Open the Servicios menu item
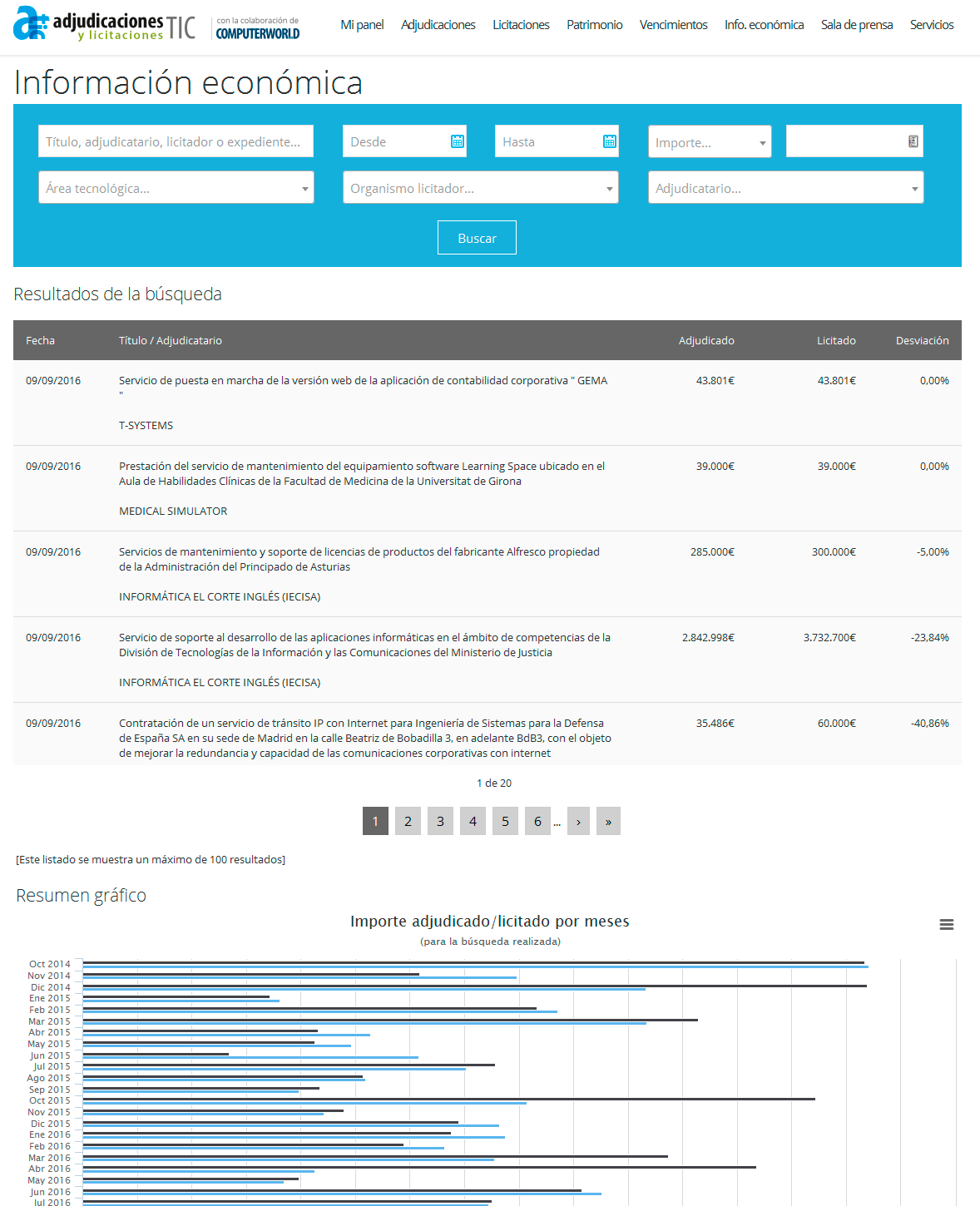The height and width of the screenshot is (1206, 980). tap(932, 25)
